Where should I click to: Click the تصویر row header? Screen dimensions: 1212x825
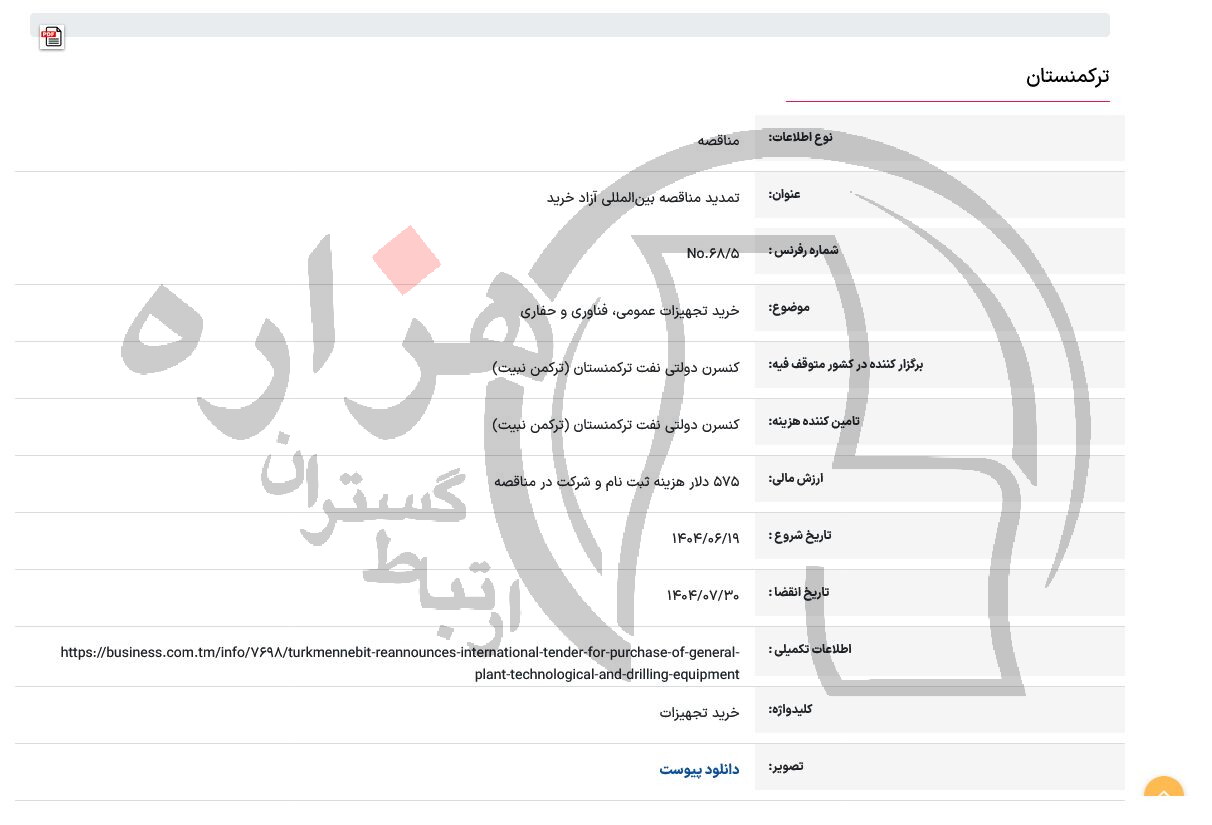(786, 767)
